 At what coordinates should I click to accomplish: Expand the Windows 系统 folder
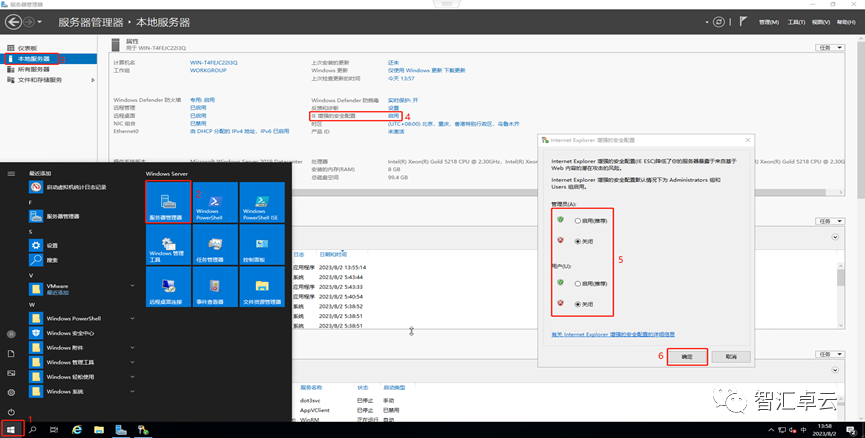(132, 391)
